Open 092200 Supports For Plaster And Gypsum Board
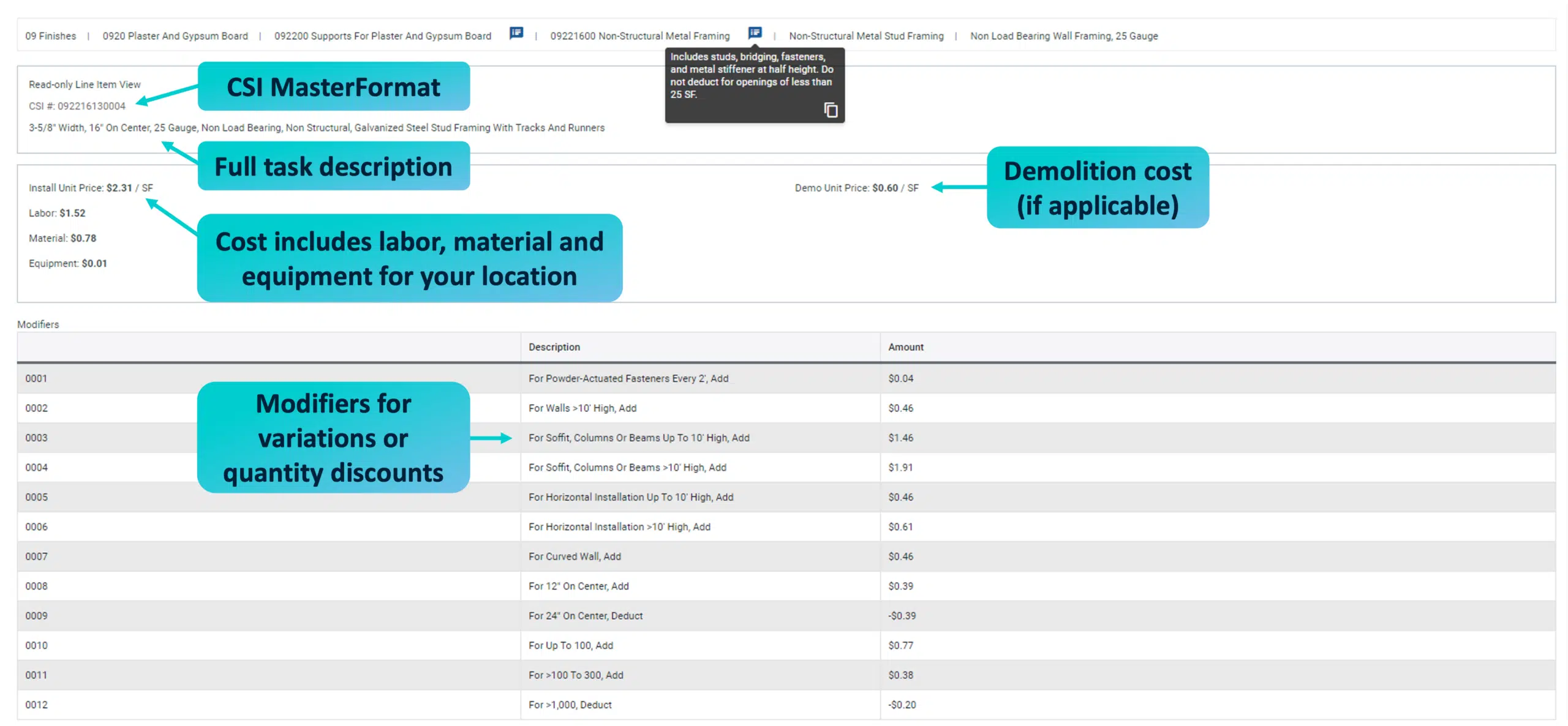1568x726 pixels. click(383, 36)
